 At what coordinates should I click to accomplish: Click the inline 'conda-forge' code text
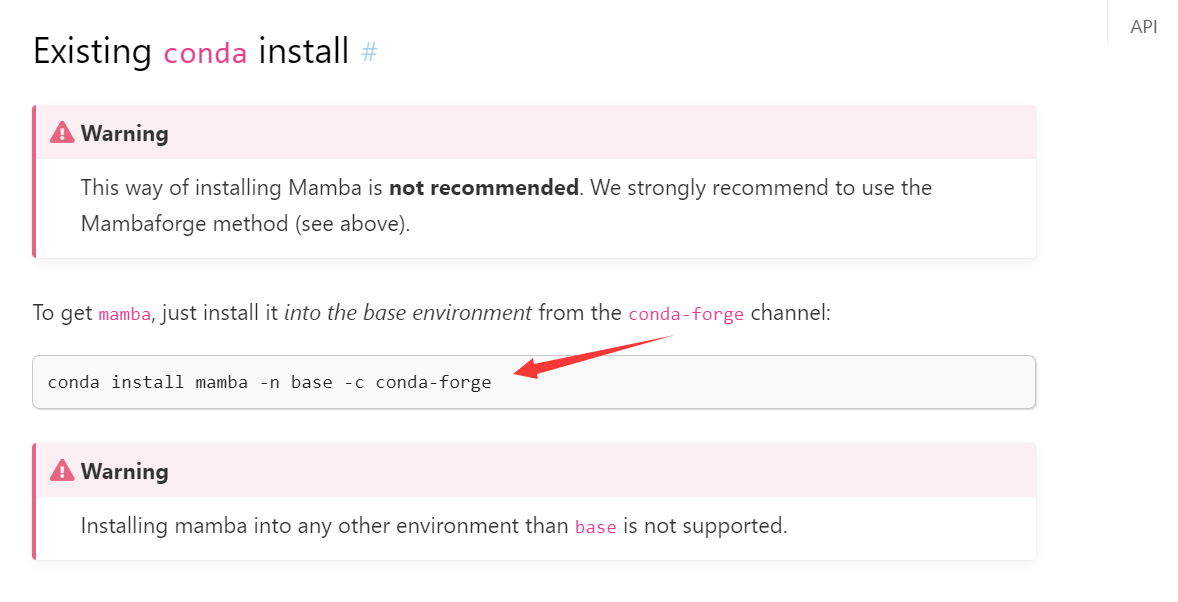pyautogui.click(x=686, y=313)
